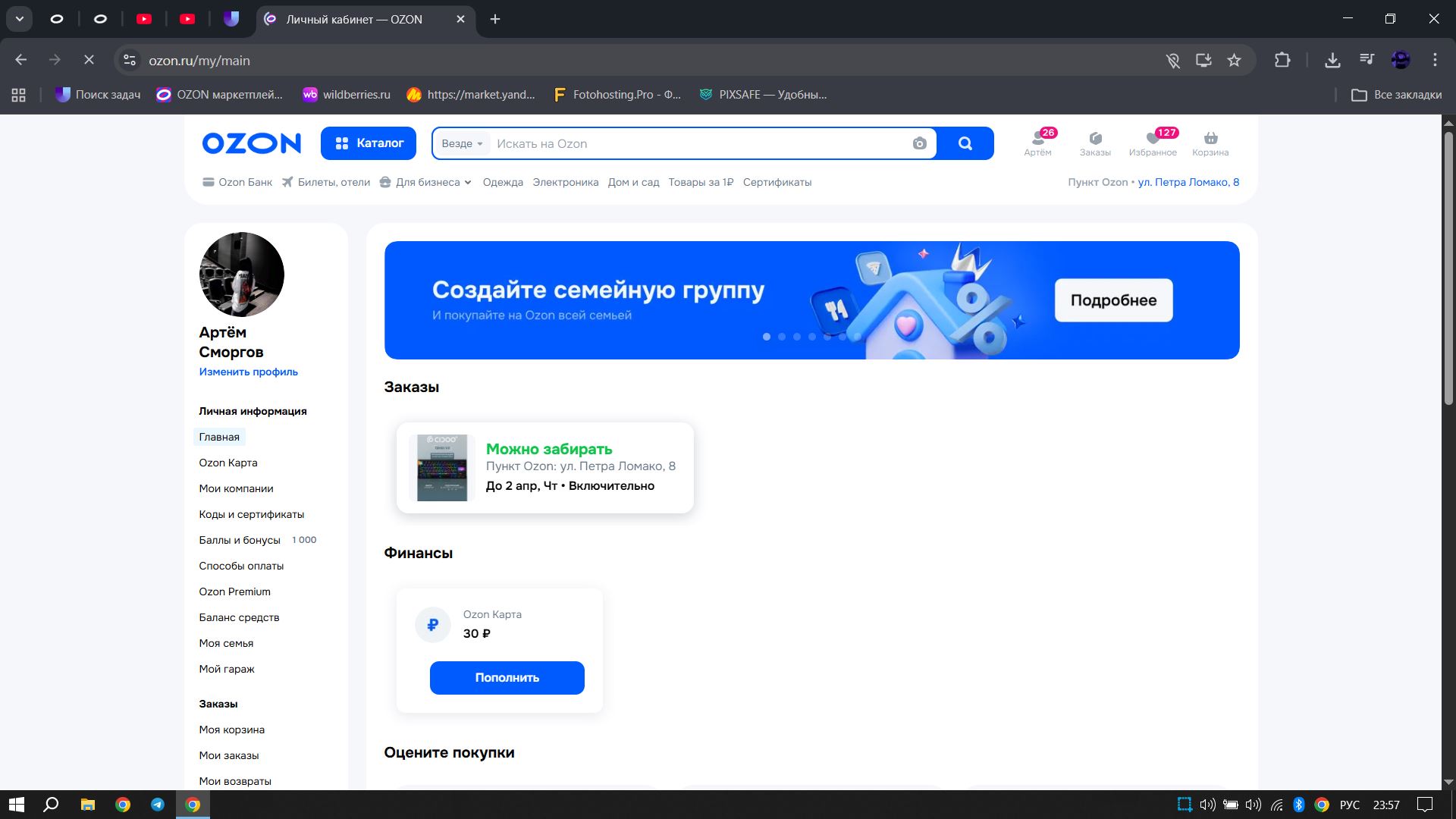
Task: Click Изменить профиль link
Action: coord(248,372)
